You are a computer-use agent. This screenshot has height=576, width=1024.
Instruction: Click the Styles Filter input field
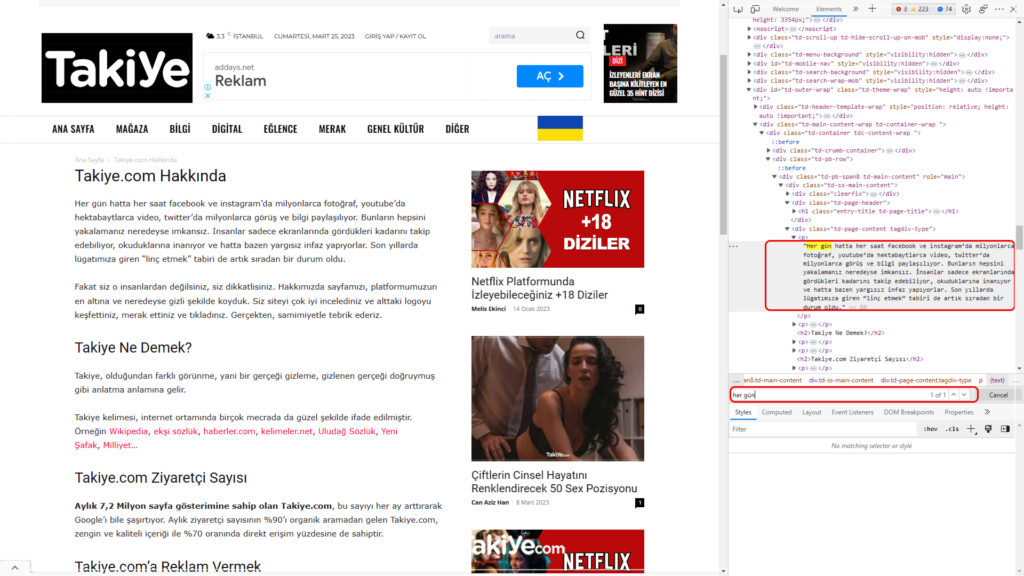(823, 429)
